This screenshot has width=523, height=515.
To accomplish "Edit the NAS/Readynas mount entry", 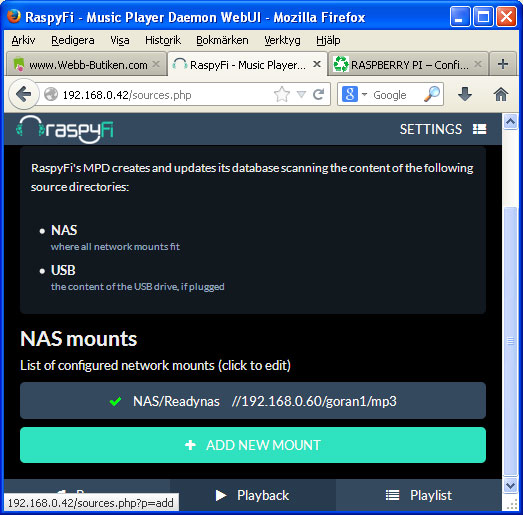I will pyautogui.click(x=253, y=401).
